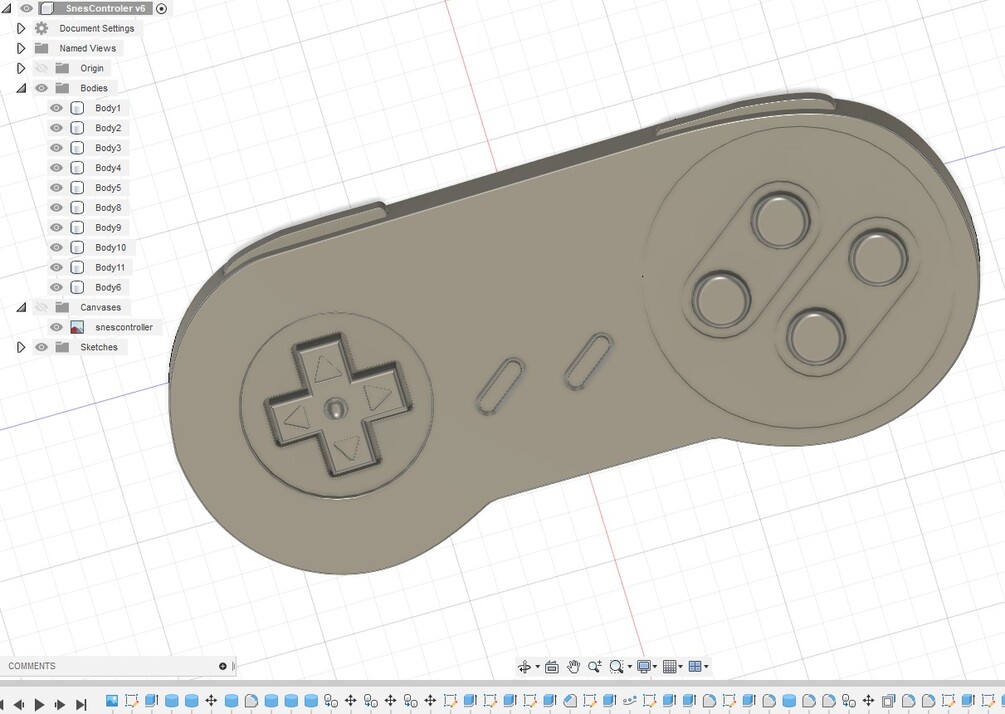Click the Document Settings label
This screenshot has width=1005, height=714.
point(97,28)
